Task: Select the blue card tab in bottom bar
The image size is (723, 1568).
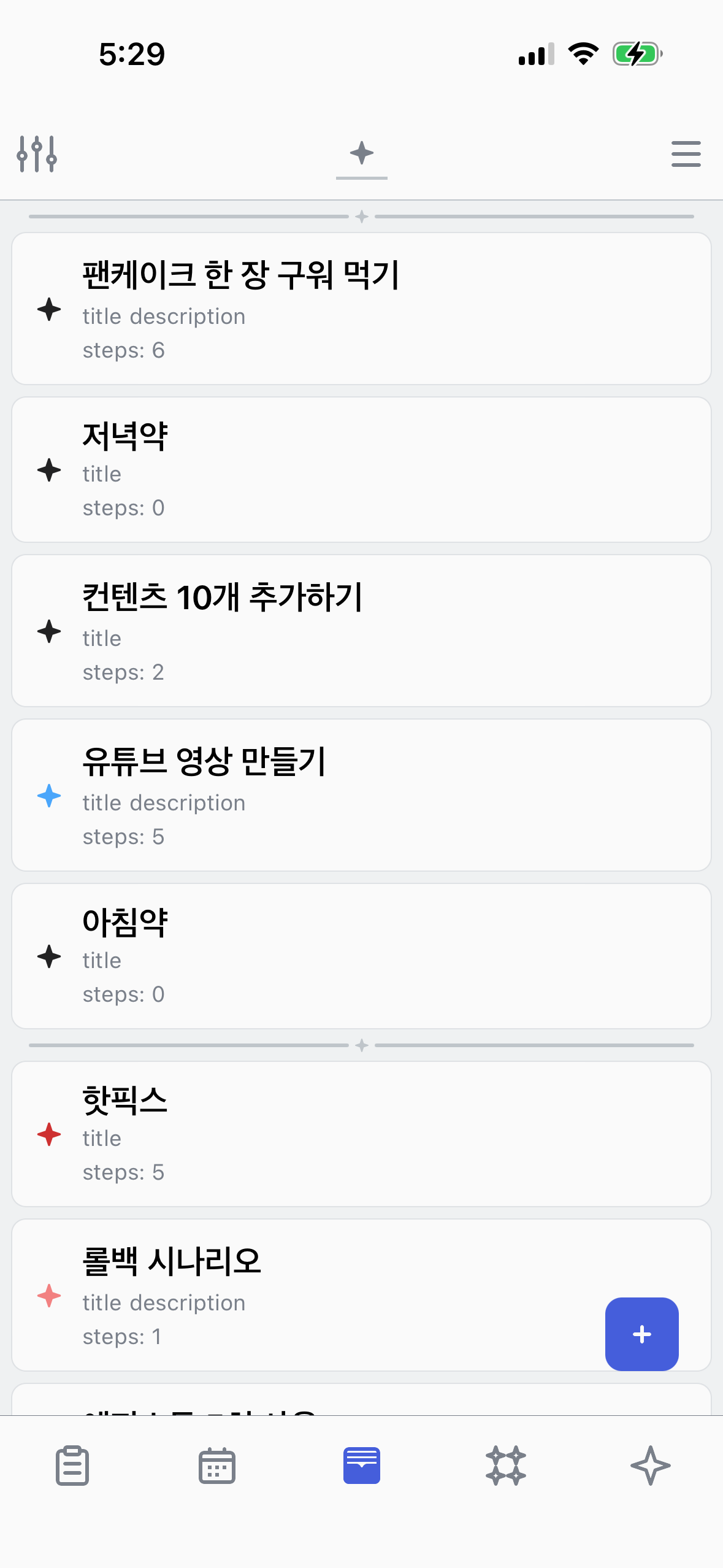Action: (x=362, y=1466)
